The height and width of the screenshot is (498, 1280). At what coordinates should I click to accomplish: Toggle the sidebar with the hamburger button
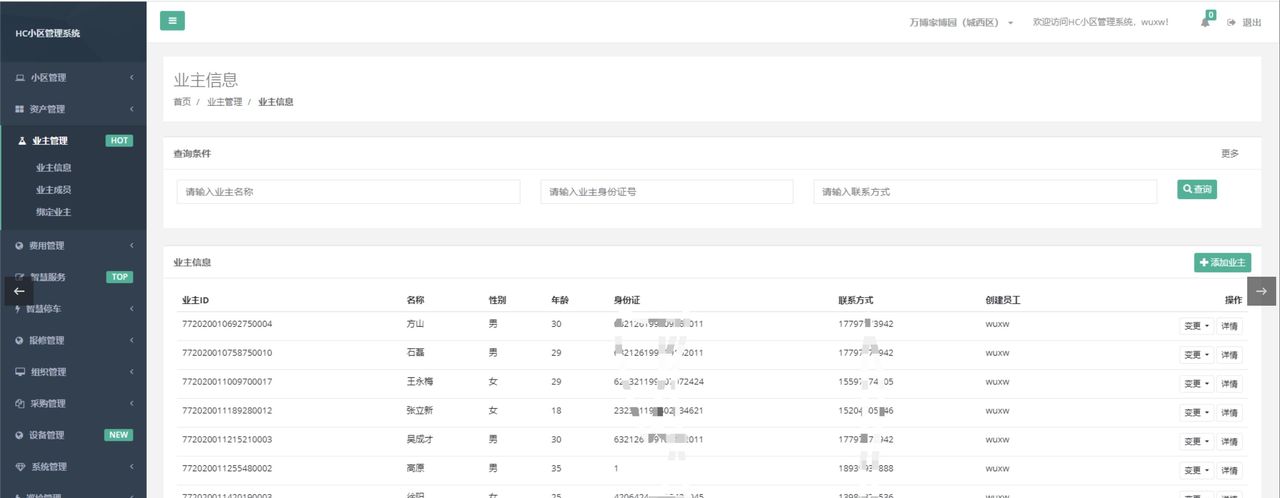172,21
